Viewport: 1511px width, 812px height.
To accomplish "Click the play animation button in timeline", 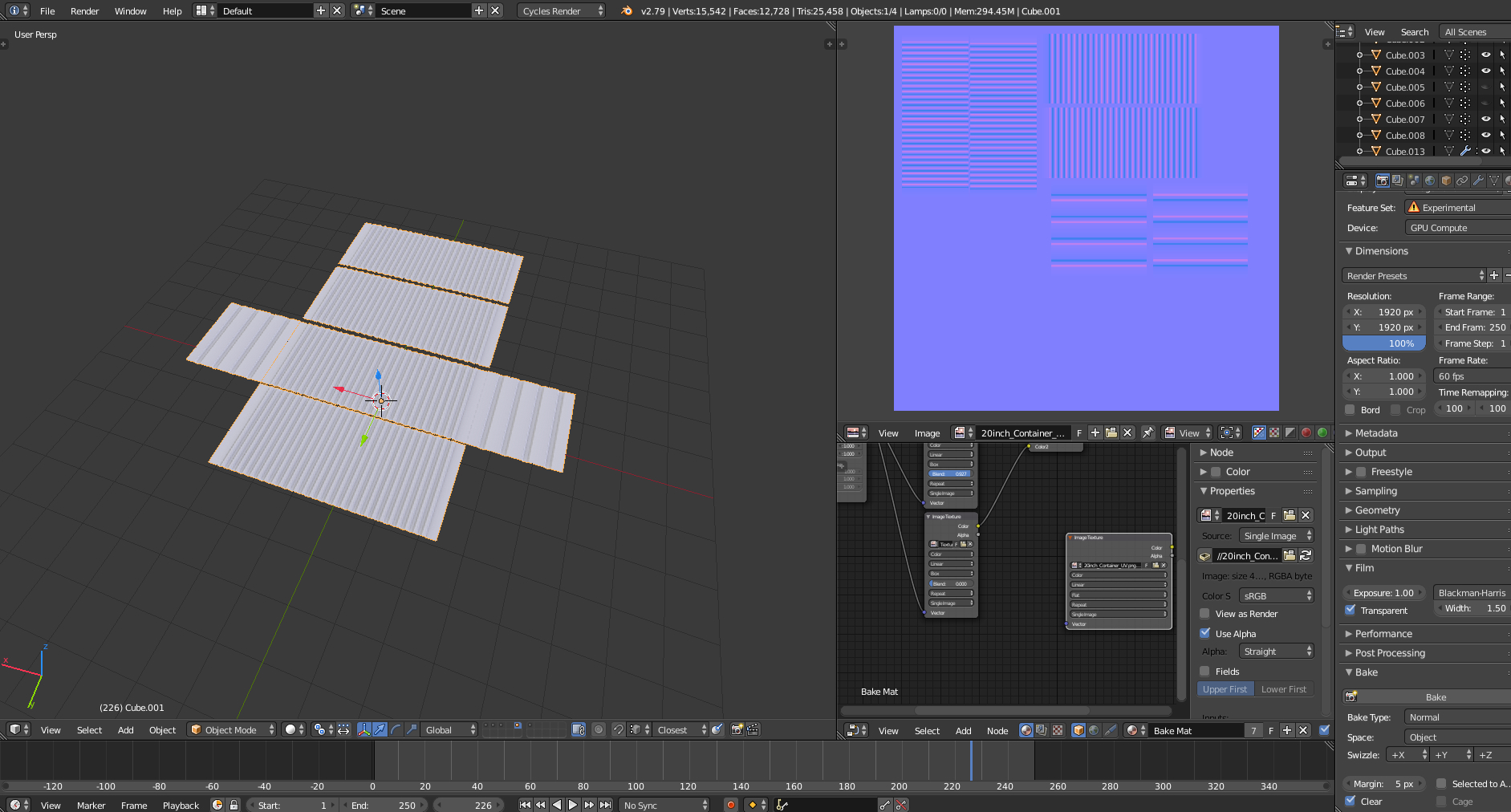I will 572,805.
